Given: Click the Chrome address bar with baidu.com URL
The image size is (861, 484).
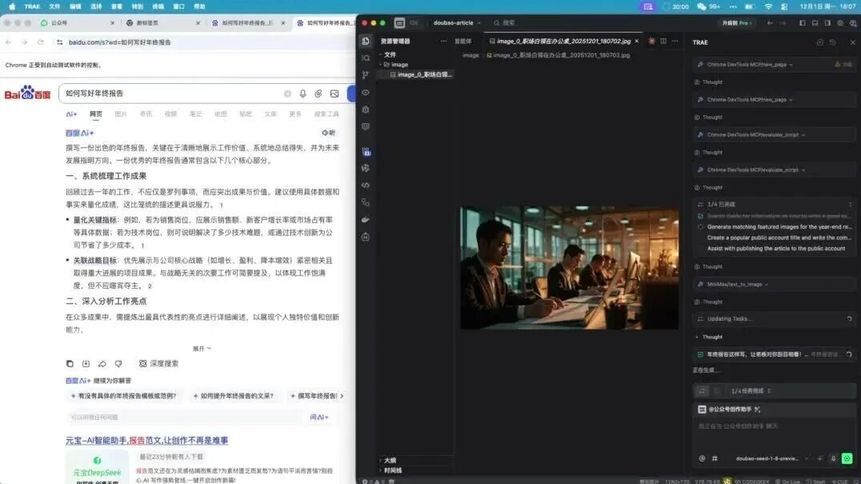Looking at the screenshot, I should point(203,42).
